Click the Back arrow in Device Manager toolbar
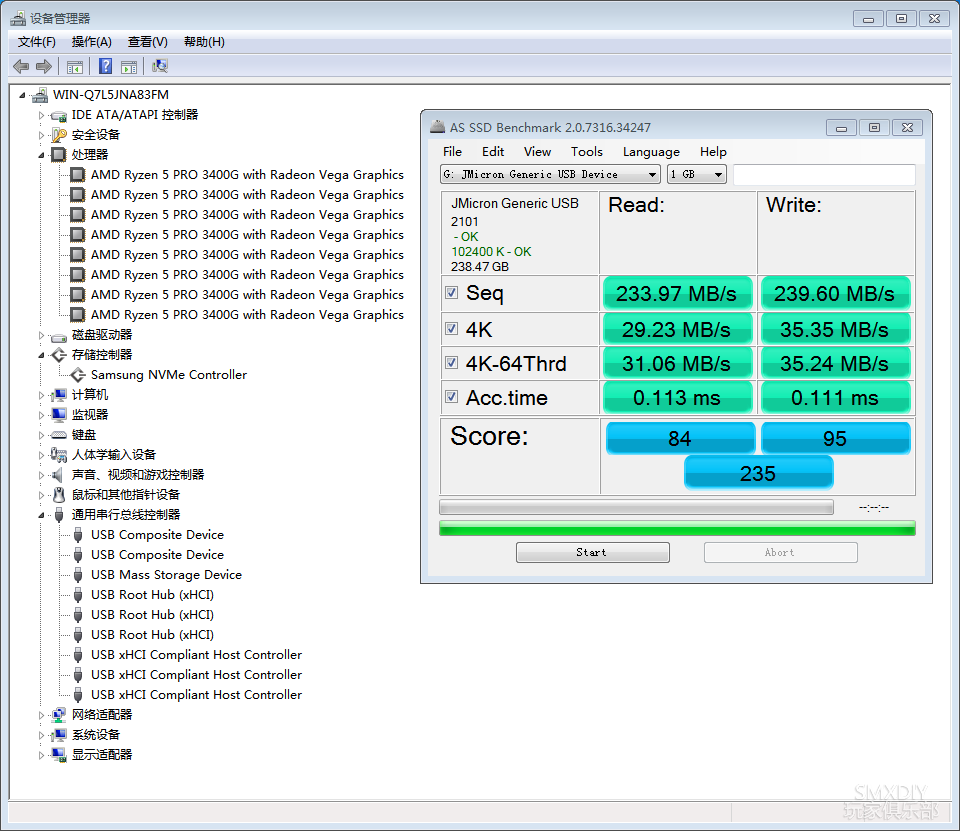Screen dimensions: 960x831 coord(21,66)
